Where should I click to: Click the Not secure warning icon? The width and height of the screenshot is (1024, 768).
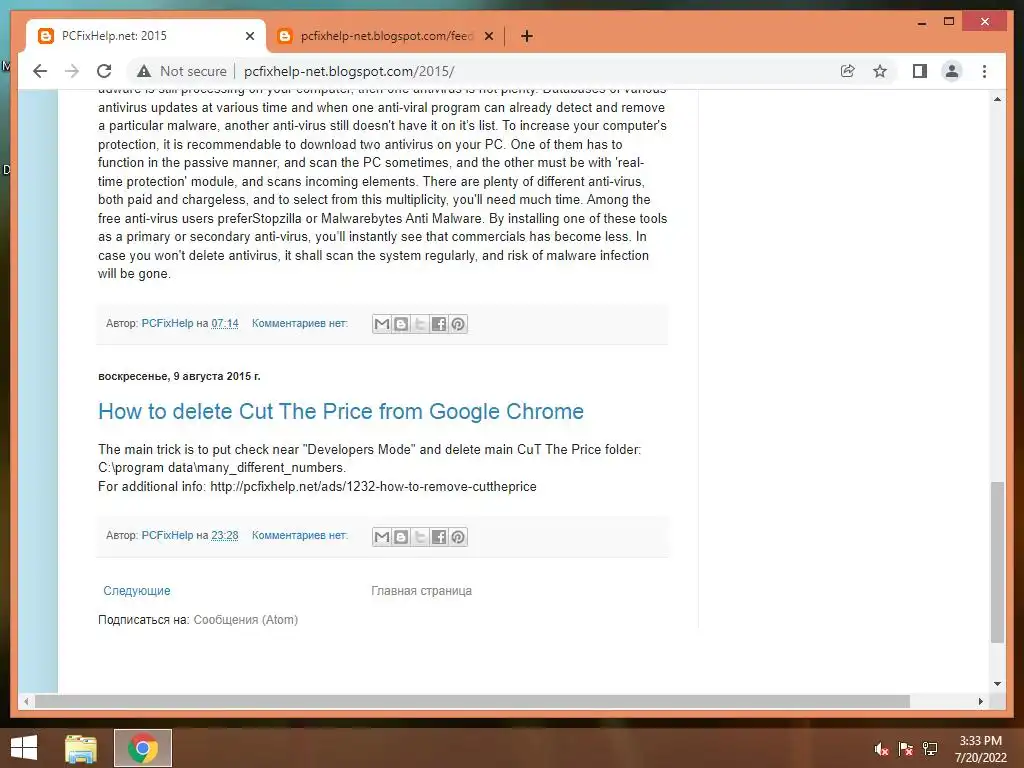click(144, 71)
